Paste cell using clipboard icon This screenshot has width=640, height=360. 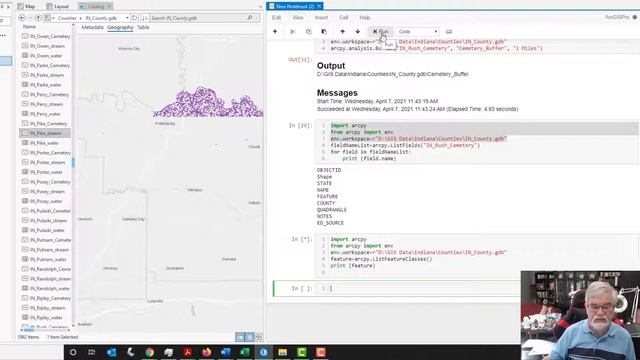tap(324, 31)
